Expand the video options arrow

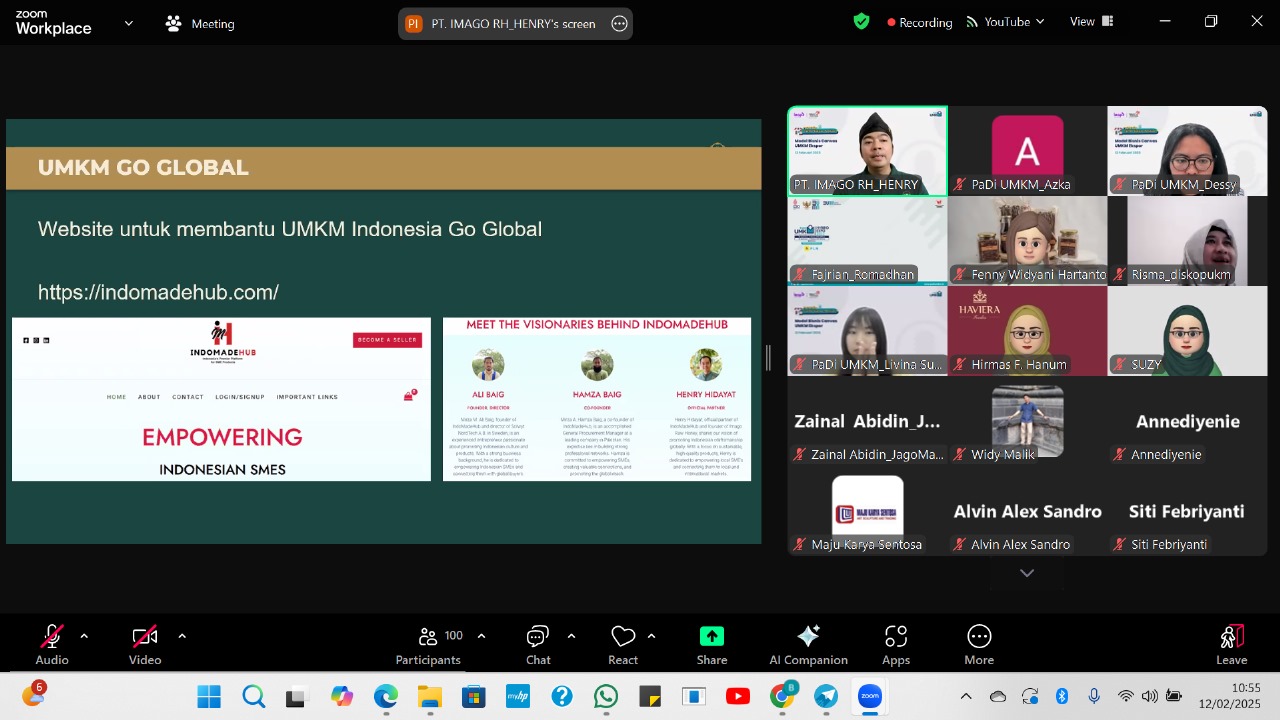click(182, 636)
